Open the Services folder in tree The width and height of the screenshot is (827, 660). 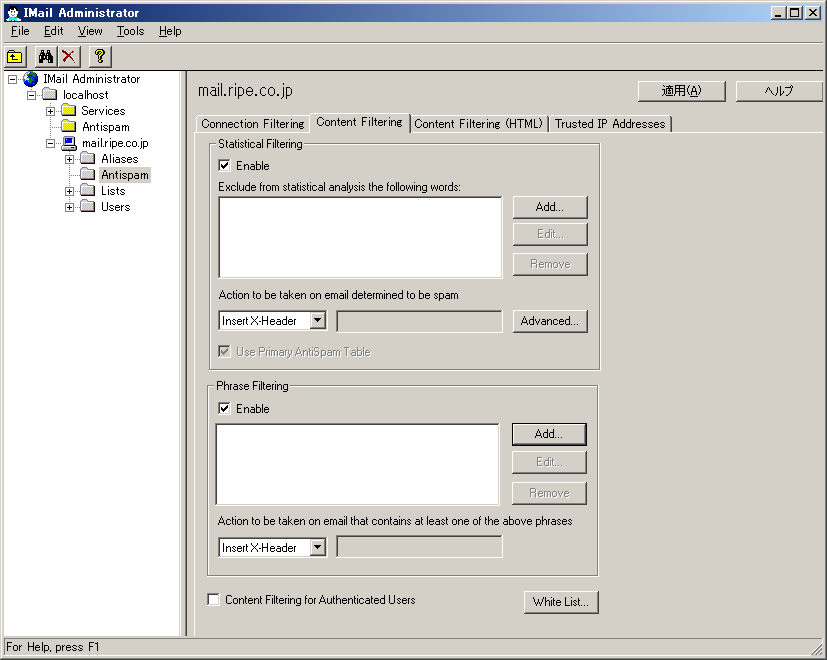click(102, 111)
